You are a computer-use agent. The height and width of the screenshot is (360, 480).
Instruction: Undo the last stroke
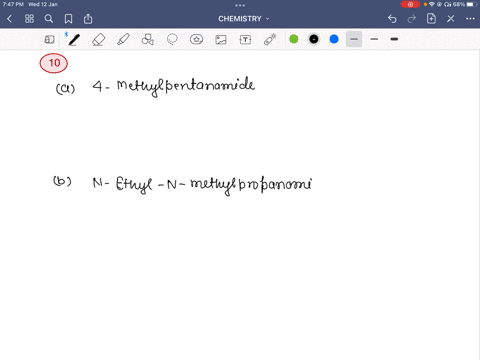pyautogui.click(x=392, y=19)
